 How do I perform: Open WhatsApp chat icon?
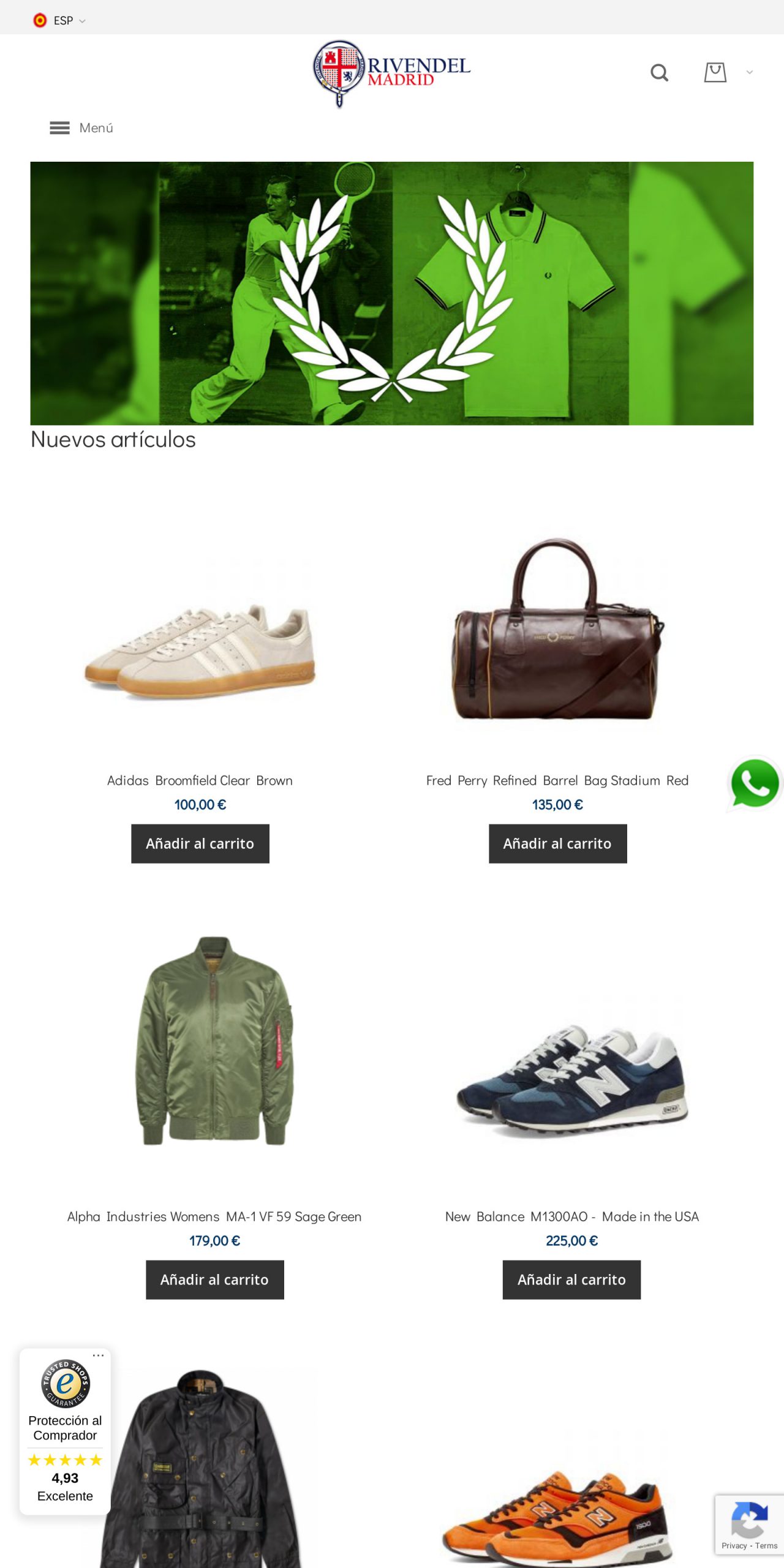pyautogui.click(x=755, y=783)
